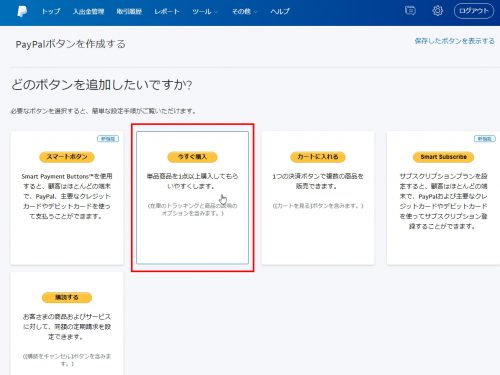
Task: Select the スマートボタン yellow button
Action: point(67,157)
